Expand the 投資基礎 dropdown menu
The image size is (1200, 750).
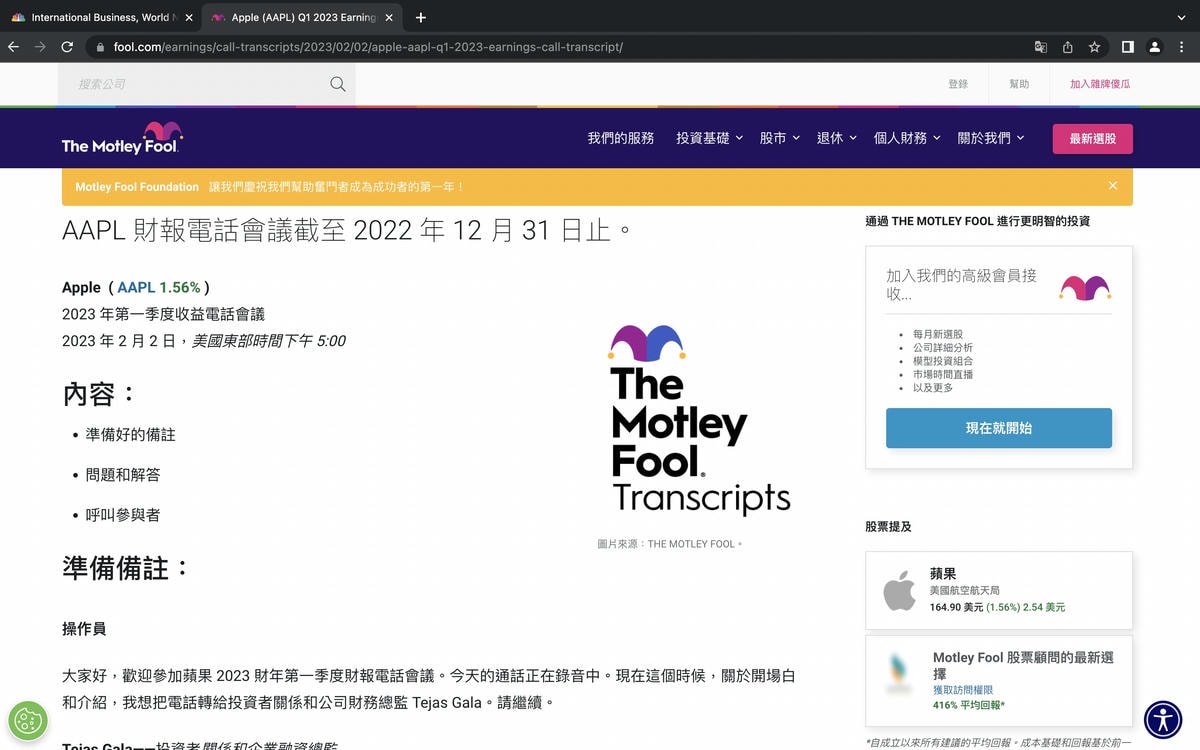click(x=709, y=138)
